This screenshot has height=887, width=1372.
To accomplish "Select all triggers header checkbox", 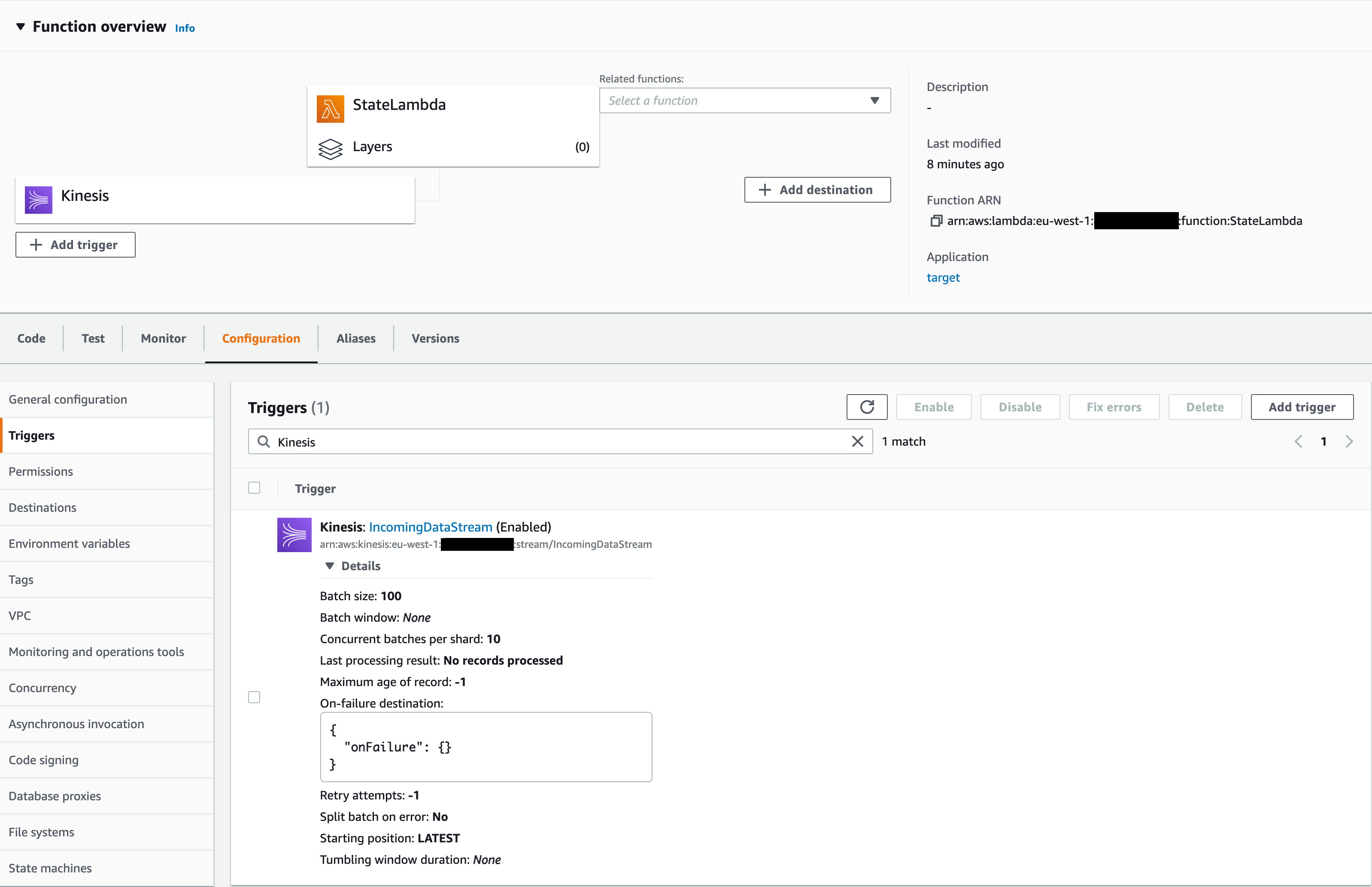I will coord(254,488).
